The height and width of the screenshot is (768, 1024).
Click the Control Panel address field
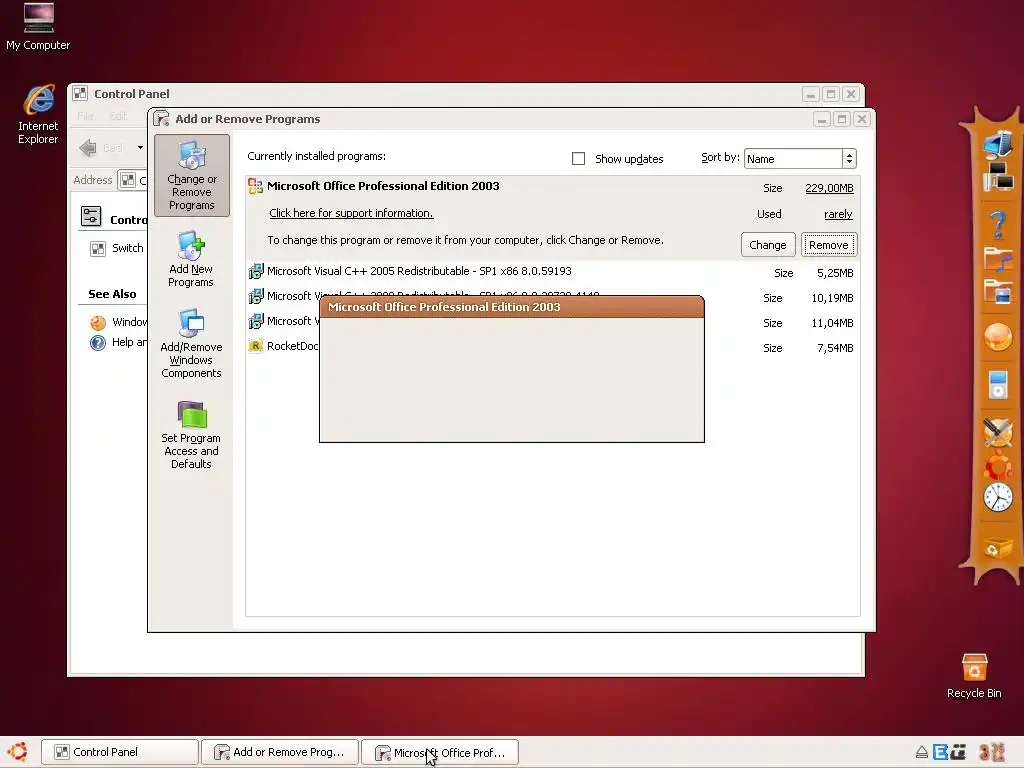pos(133,180)
